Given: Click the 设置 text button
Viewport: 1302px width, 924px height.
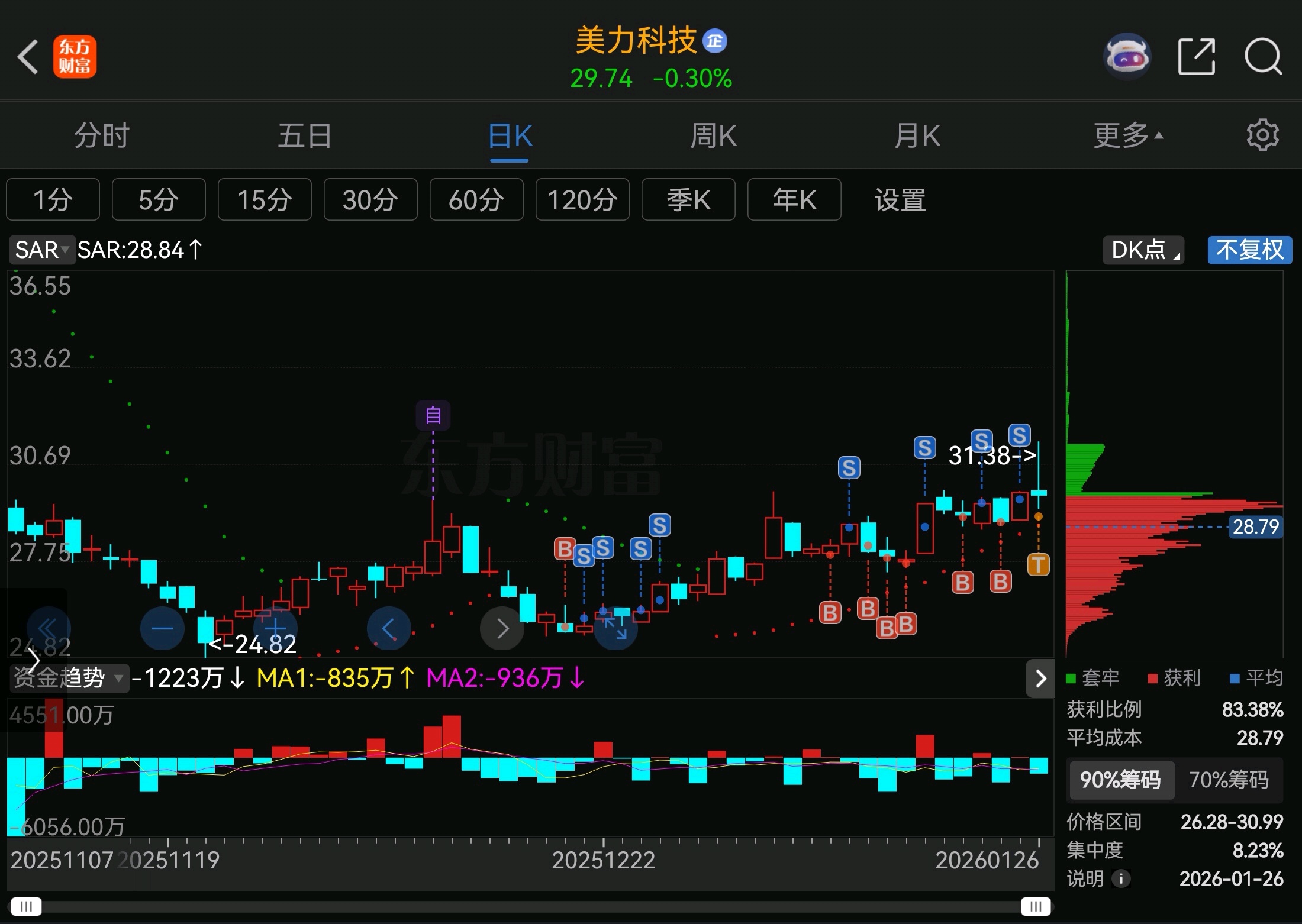Looking at the screenshot, I should (x=900, y=200).
